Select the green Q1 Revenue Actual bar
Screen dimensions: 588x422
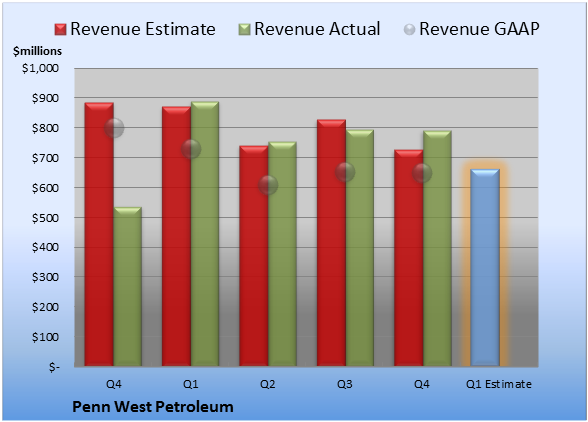(205, 234)
